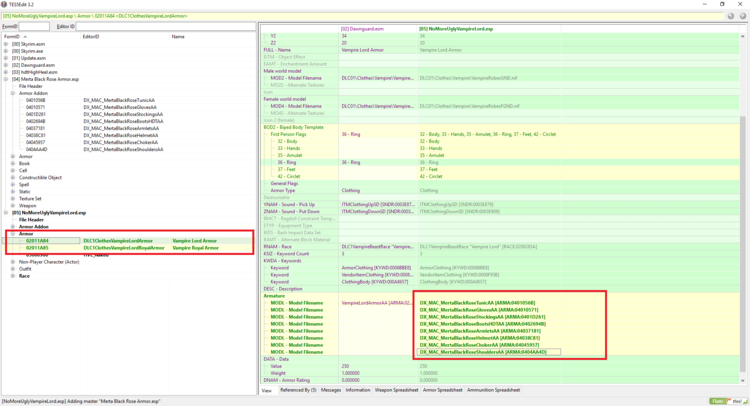
Task: Click the RNAM - Race row label
Action: pyautogui.click(x=277, y=247)
